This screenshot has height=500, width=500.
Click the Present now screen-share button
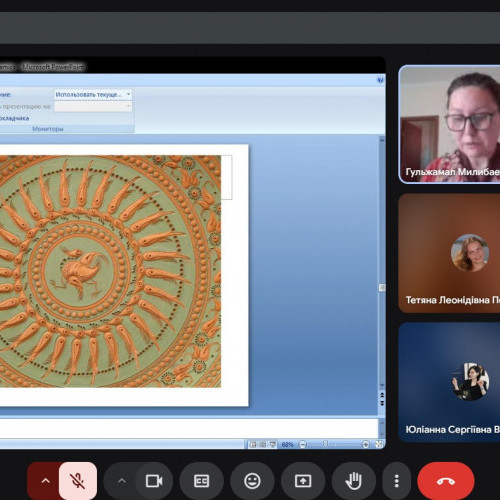303,481
